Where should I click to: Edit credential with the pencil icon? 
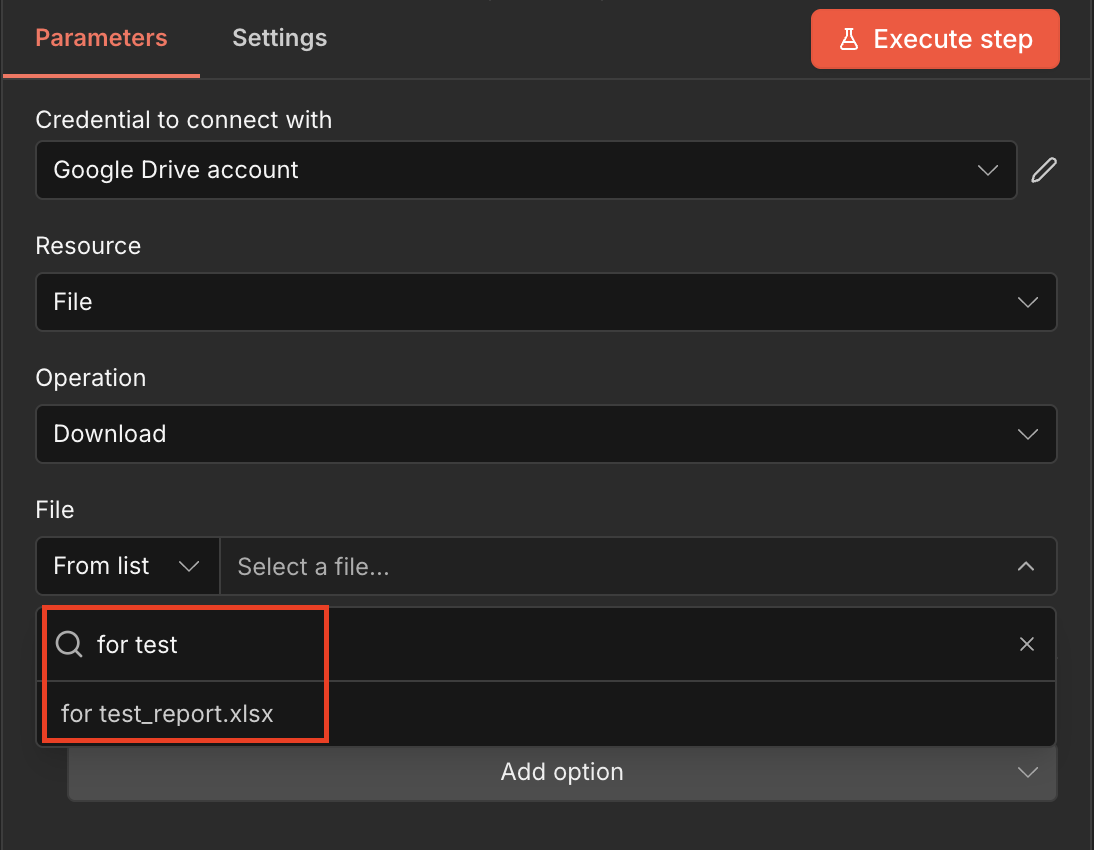1044,170
